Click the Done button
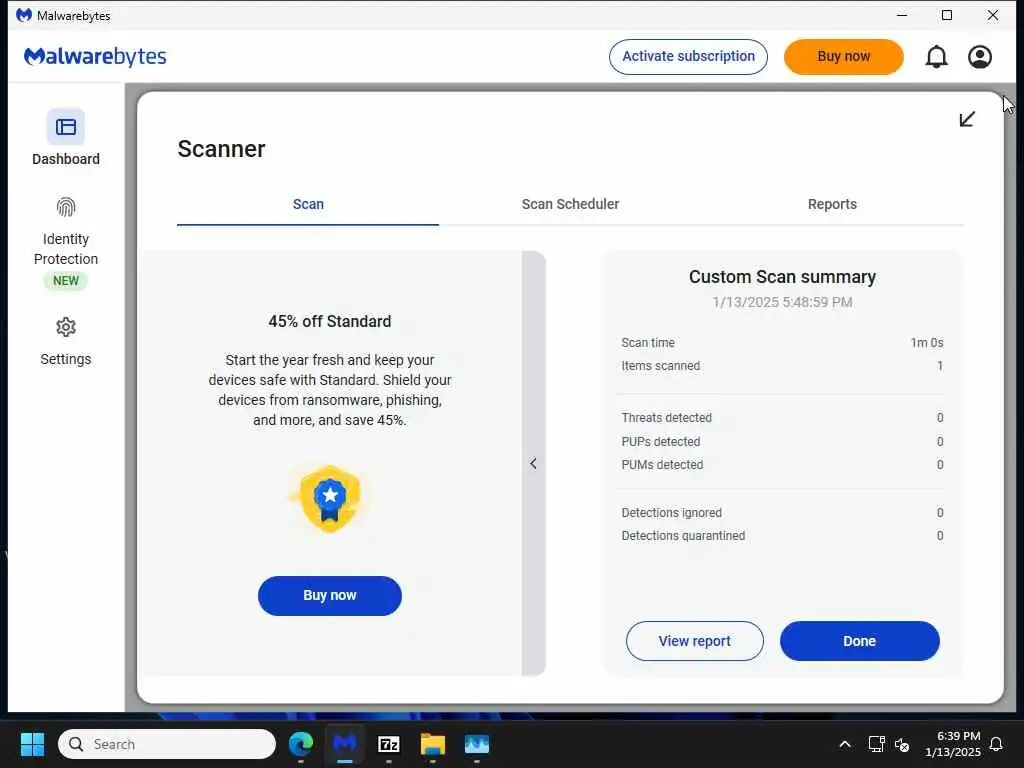 coord(859,641)
